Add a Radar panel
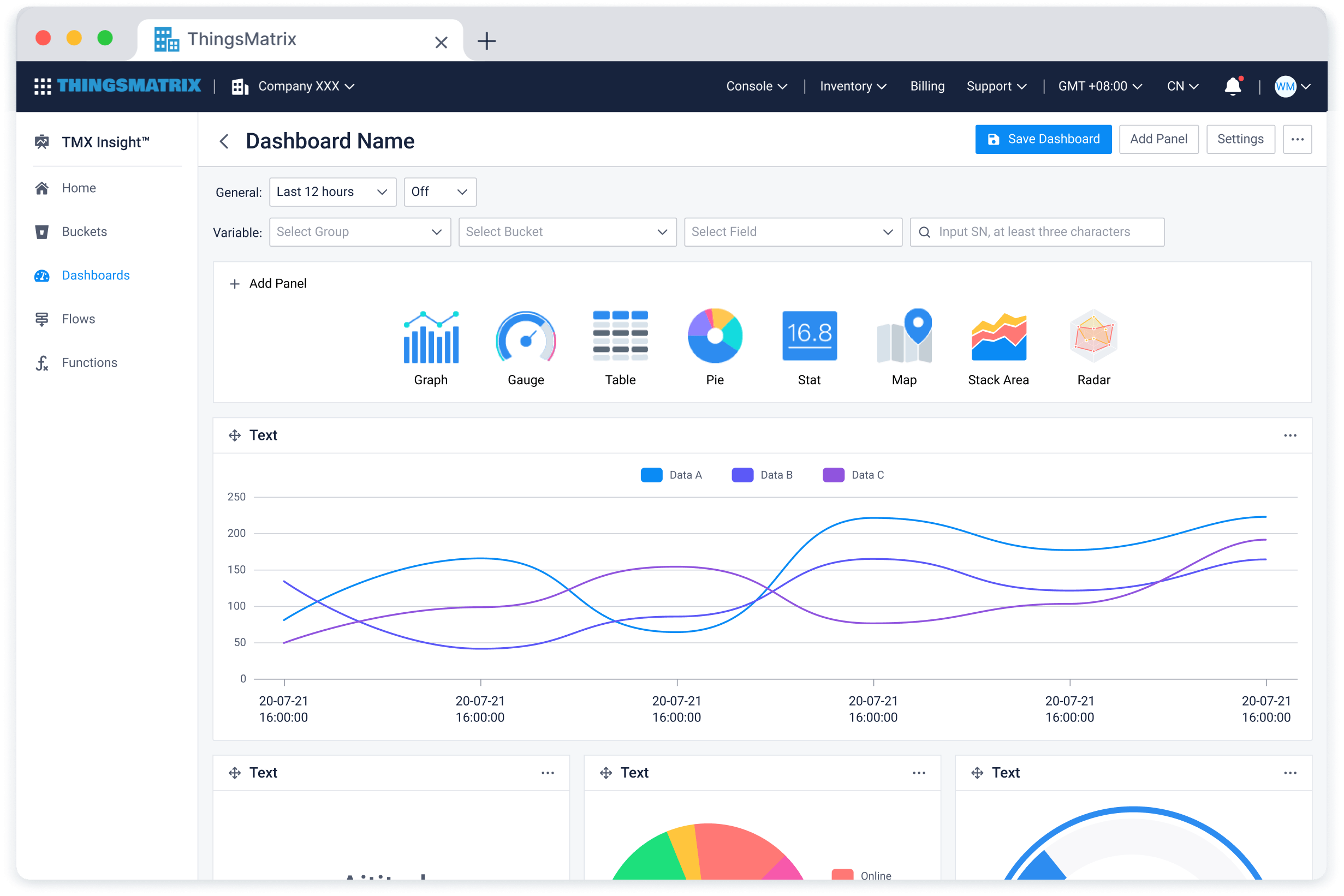1344x896 pixels. pyautogui.click(x=1093, y=349)
